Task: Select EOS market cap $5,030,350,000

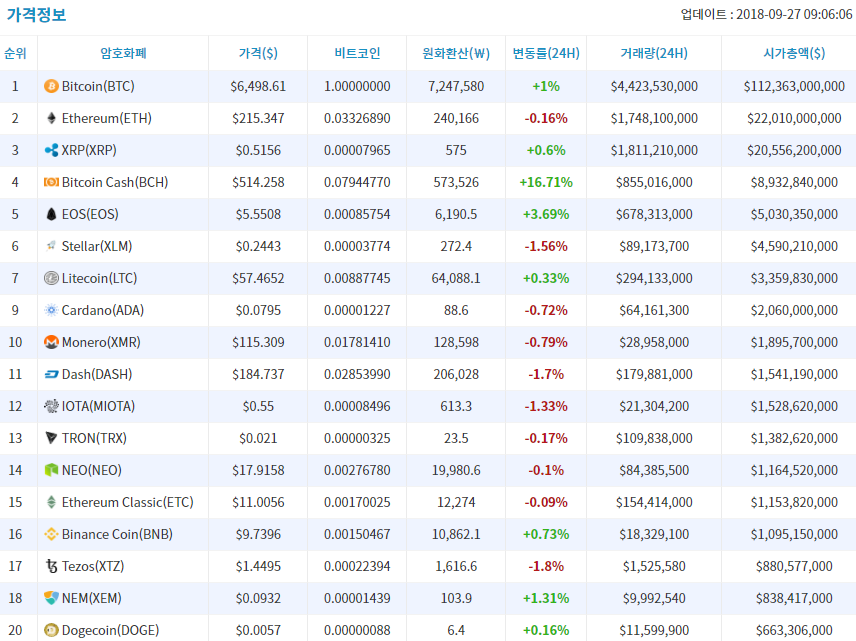Action: (794, 214)
